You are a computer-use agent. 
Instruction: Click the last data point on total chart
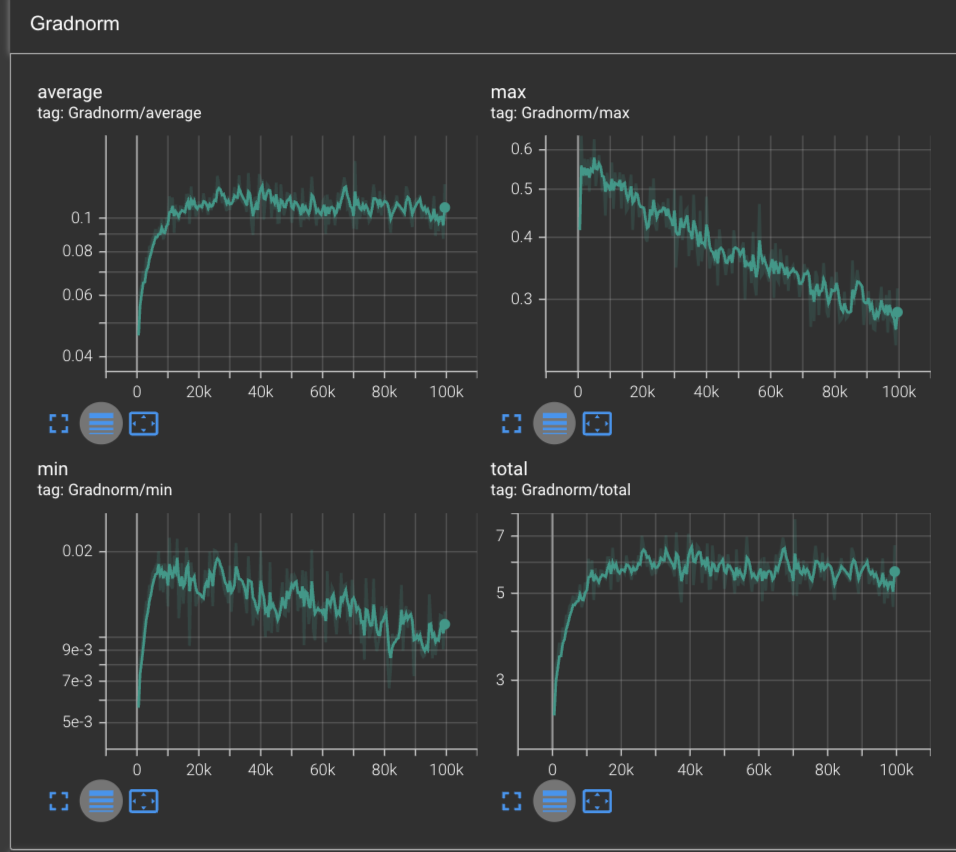(894, 571)
